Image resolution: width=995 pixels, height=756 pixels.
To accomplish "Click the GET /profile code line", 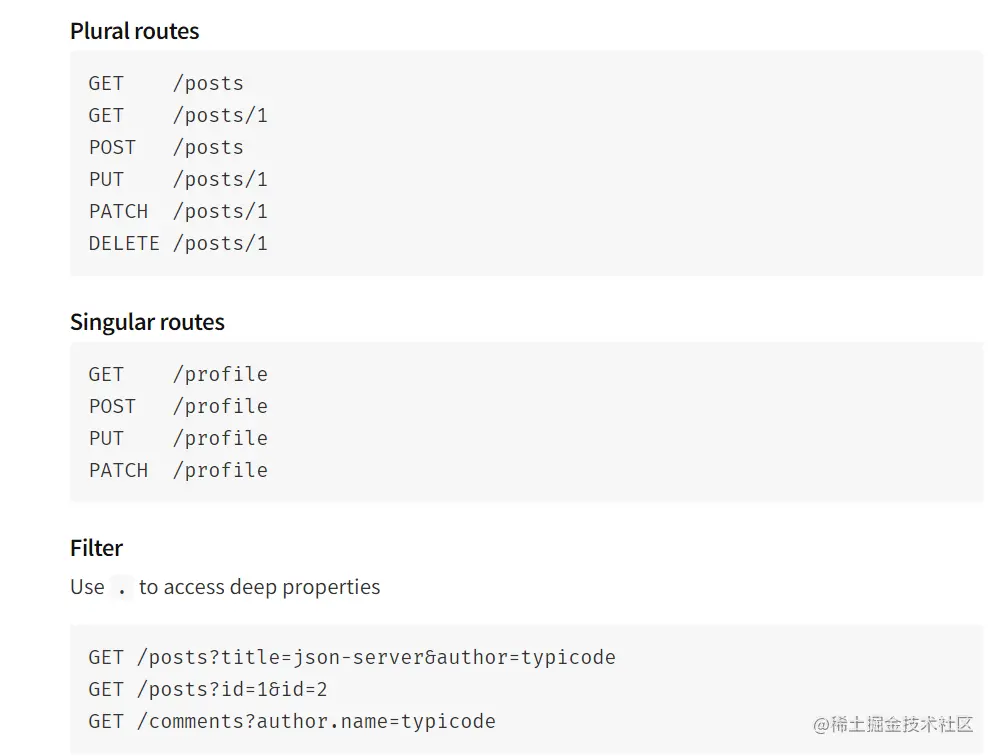I will point(178,374).
